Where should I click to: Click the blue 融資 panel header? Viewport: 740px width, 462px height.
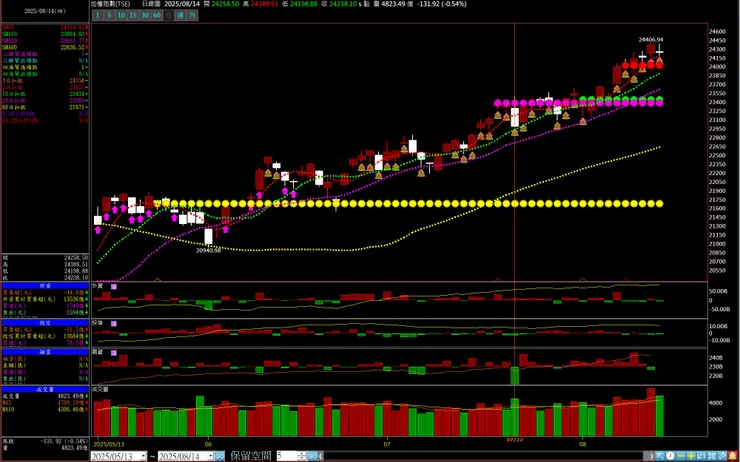45,352
